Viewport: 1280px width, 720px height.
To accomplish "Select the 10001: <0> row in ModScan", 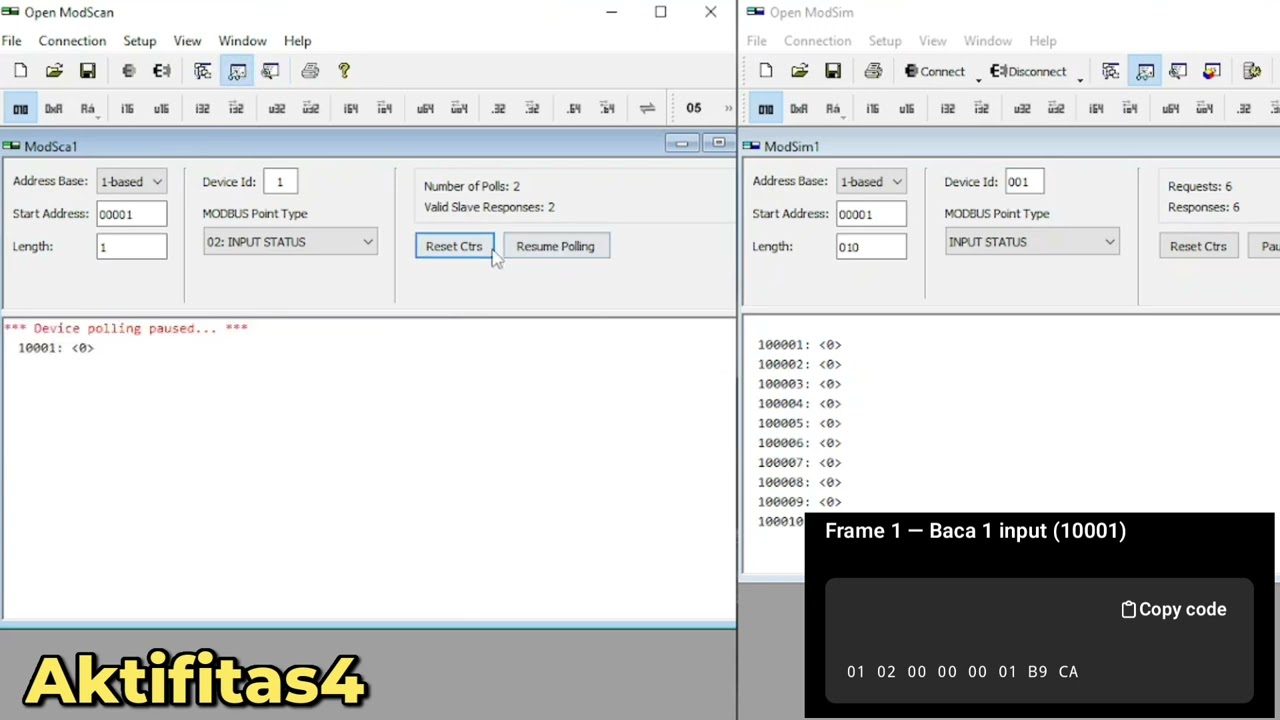I will pos(56,348).
